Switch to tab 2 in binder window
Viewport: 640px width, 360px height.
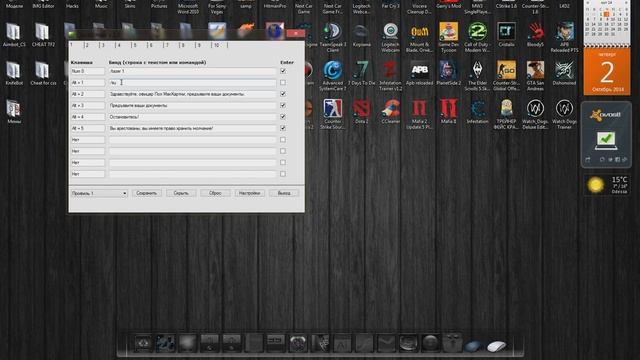(92, 45)
